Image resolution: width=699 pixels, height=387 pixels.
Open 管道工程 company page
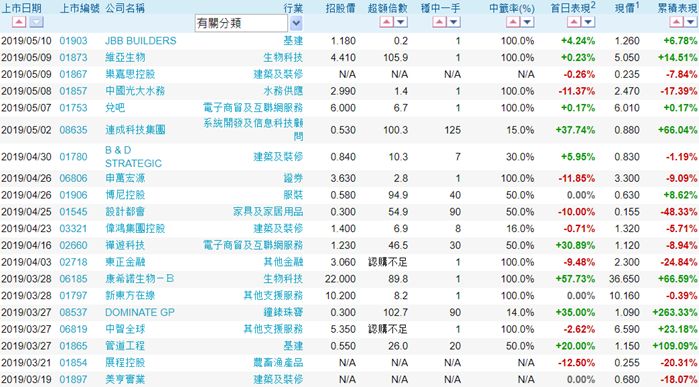(125, 346)
